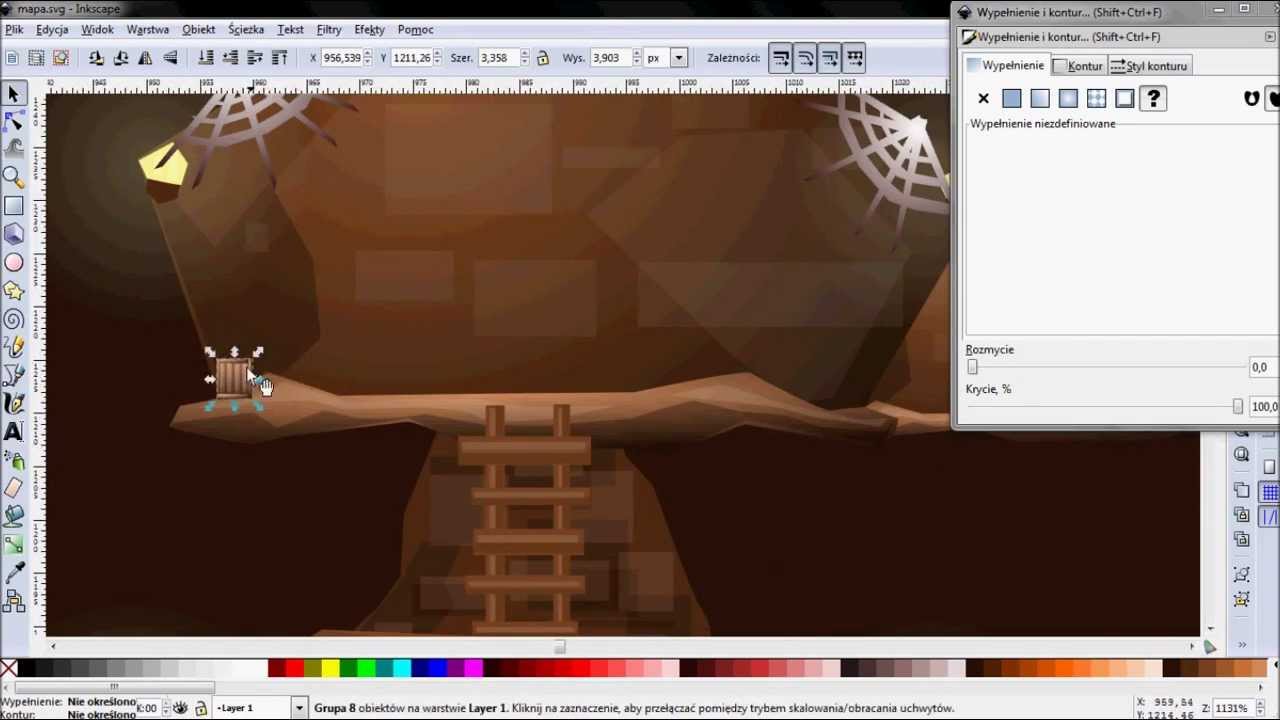Apply a linear gradient fill
Viewport: 1280px width, 720px height.
(1040, 97)
